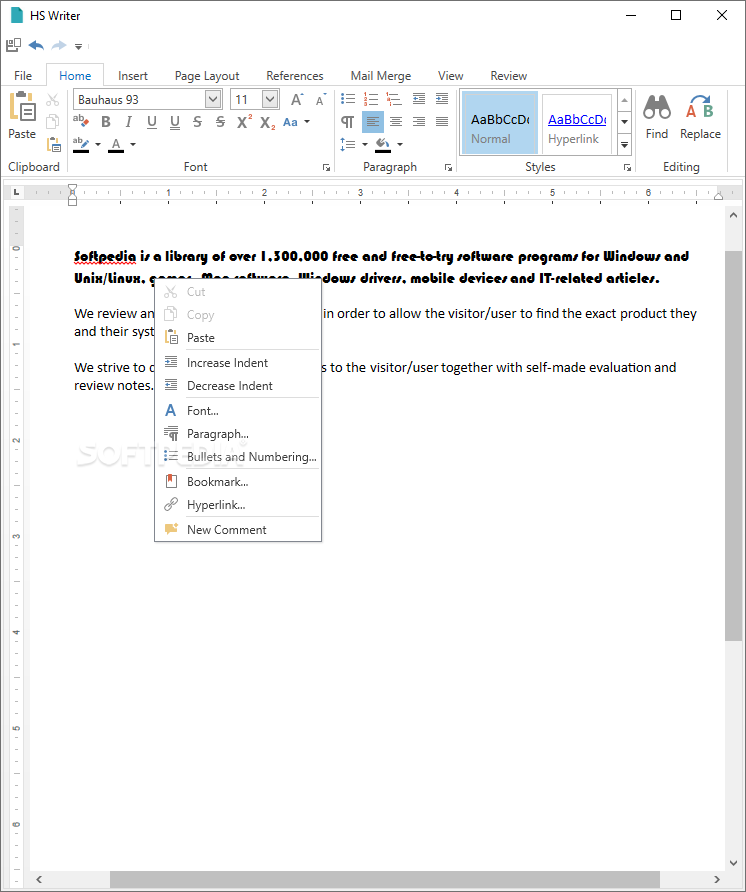Click the Cut scissors icon in Clipboard group

(x=53, y=100)
